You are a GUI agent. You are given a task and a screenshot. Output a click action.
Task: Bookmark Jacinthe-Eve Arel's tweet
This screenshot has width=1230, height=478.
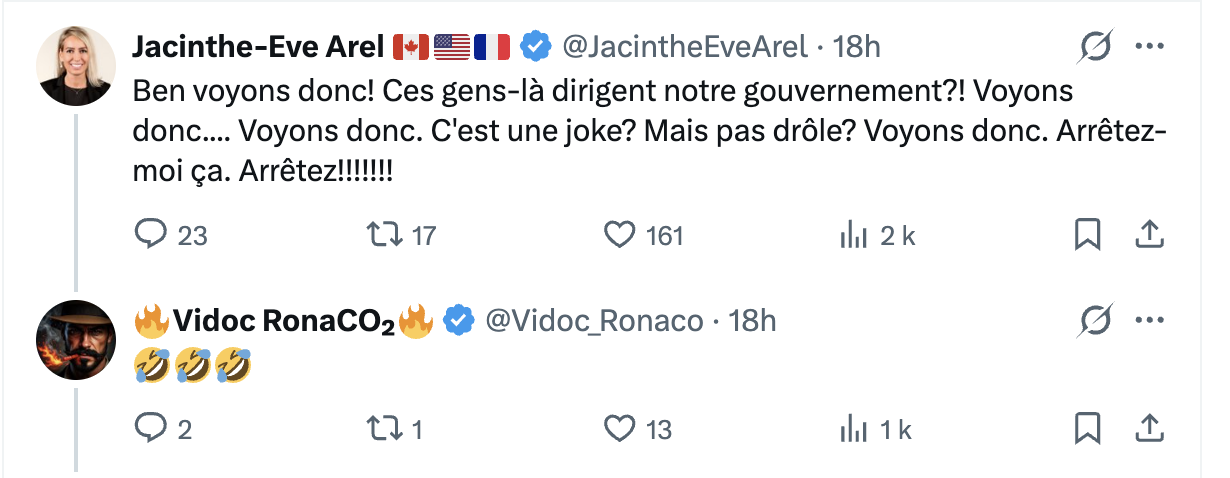coord(1087,235)
